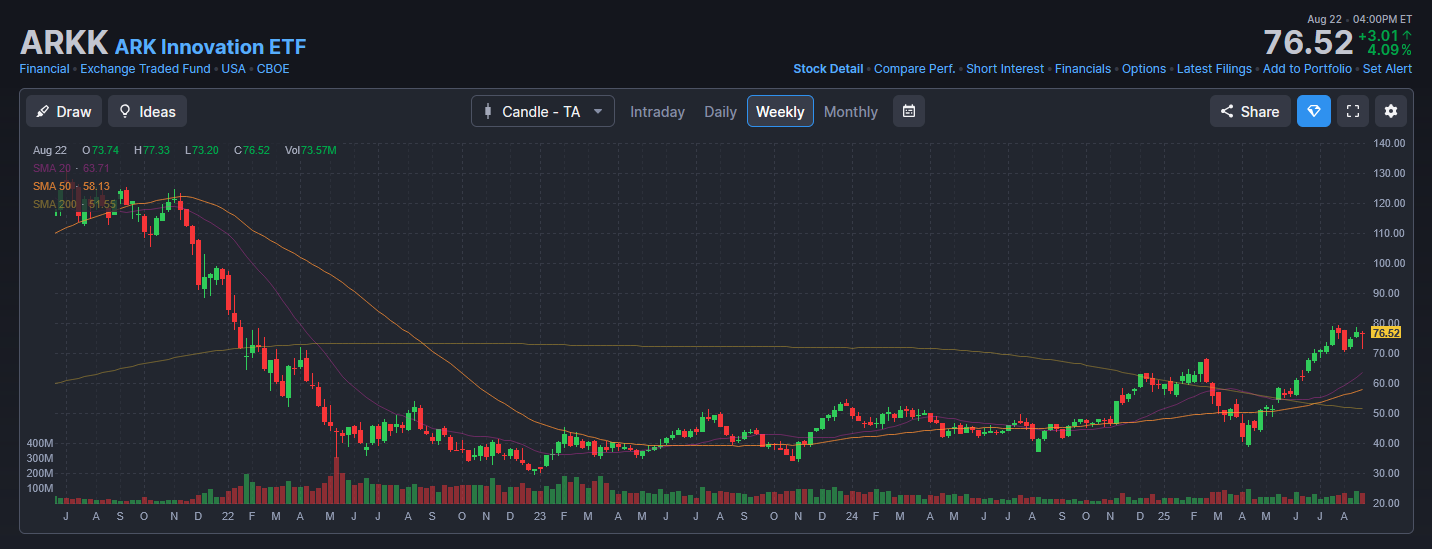
Task: Click the share arrow icon in the Share button
Action: 1227,111
